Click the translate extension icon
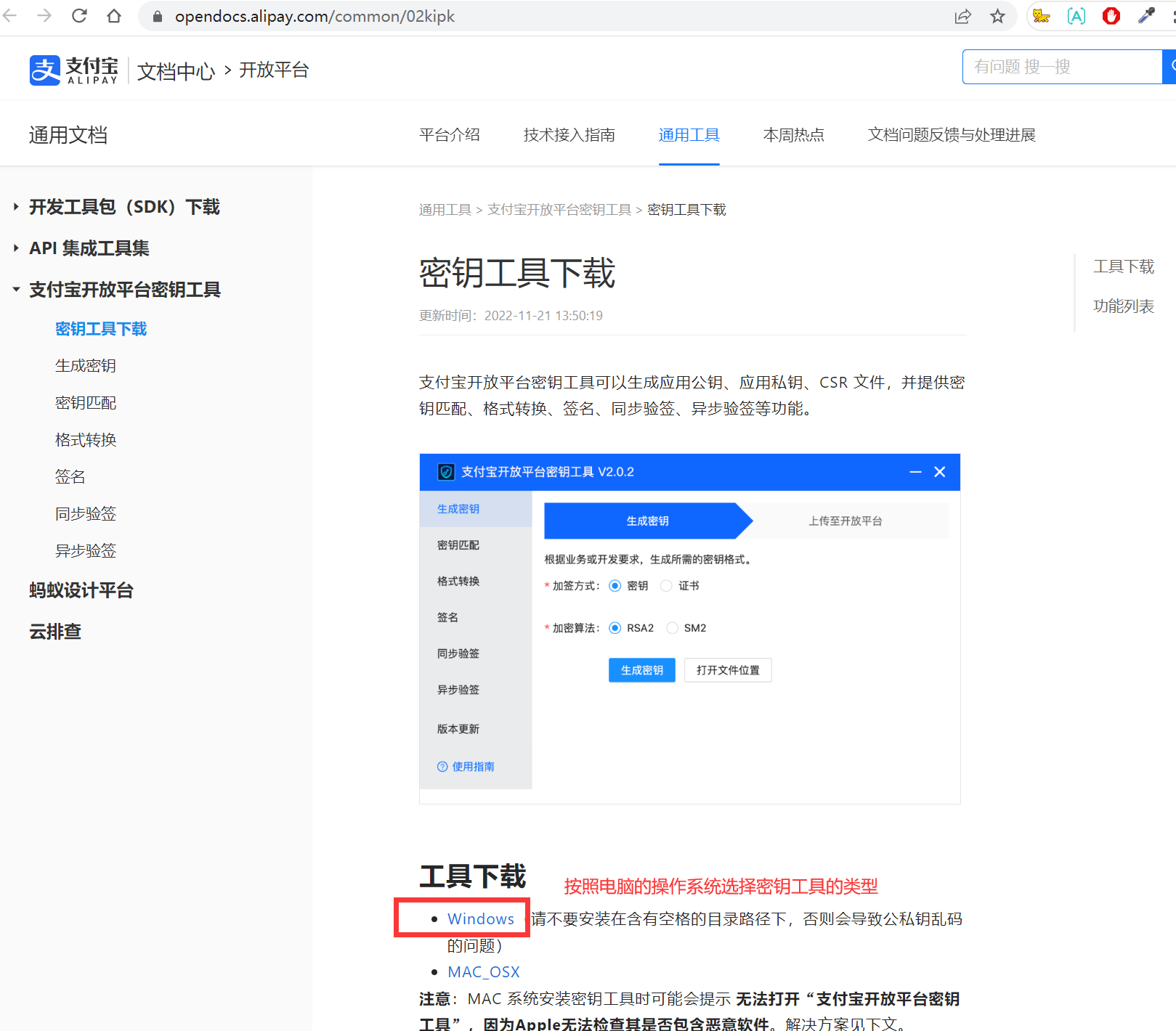Image resolution: width=1176 pixels, height=1031 pixels. click(1076, 16)
